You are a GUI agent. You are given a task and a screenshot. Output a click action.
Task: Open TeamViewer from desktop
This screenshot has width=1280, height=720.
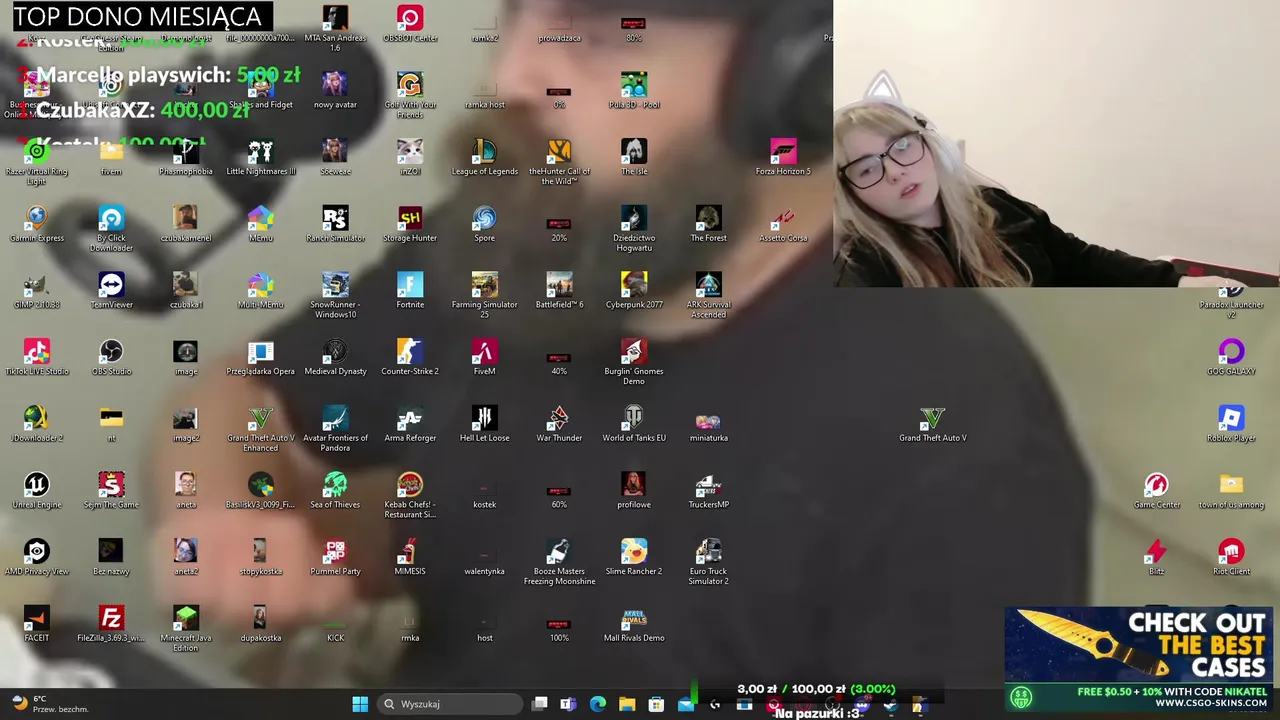tap(111, 291)
